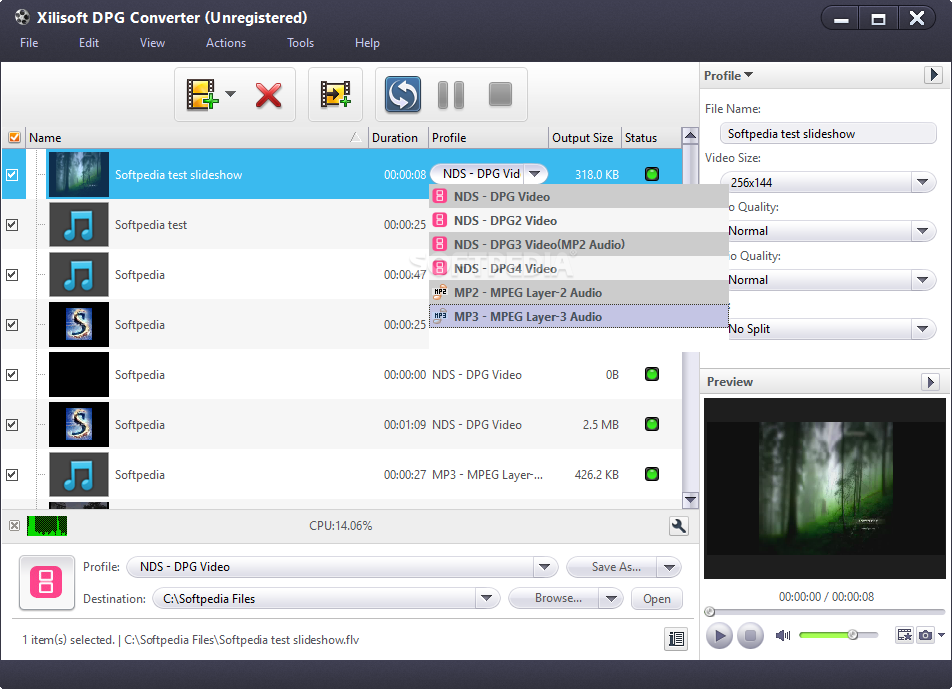Open the bottom Profile combo dropdown
Image resolution: width=952 pixels, height=689 pixels.
point(545,567)
